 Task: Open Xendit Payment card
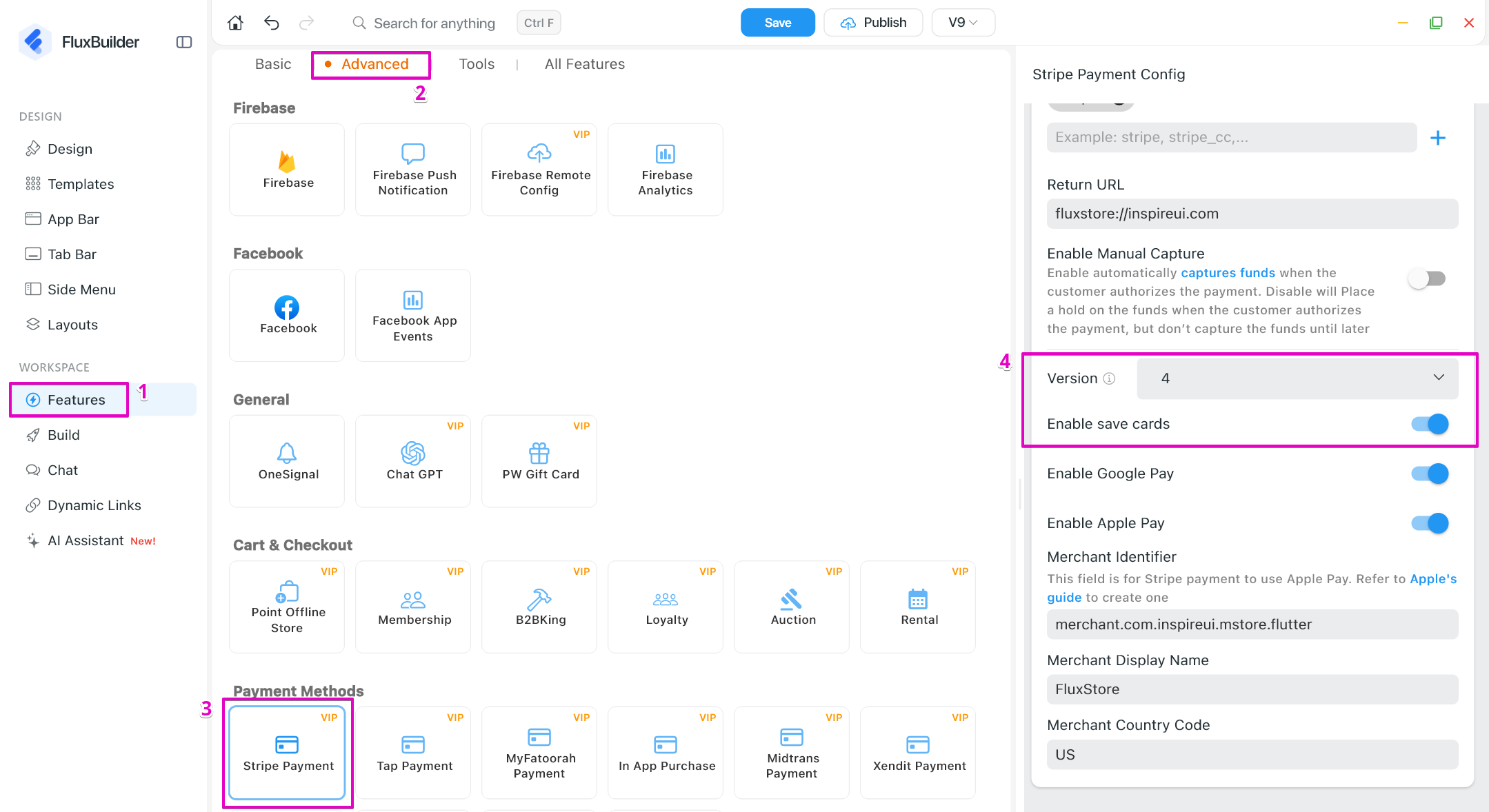[x=918, y=753]
